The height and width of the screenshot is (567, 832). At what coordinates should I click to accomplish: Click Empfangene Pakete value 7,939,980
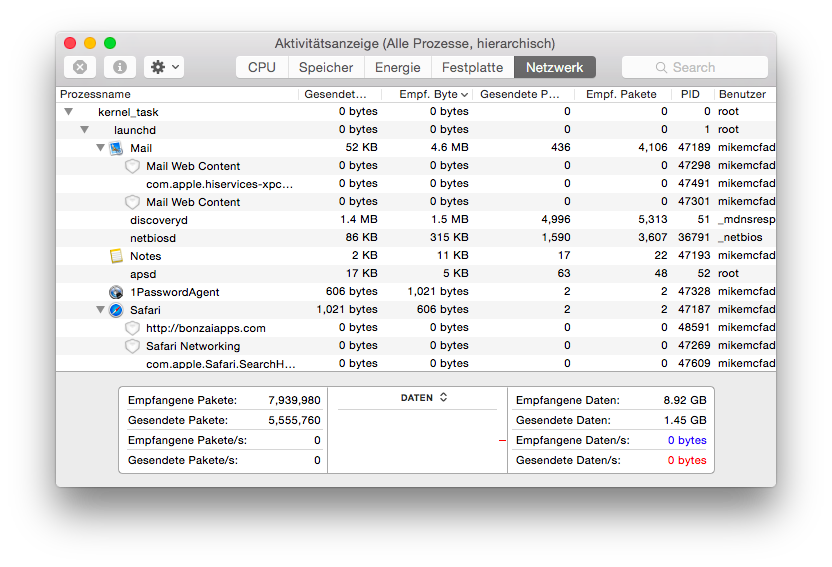(294, 400)
